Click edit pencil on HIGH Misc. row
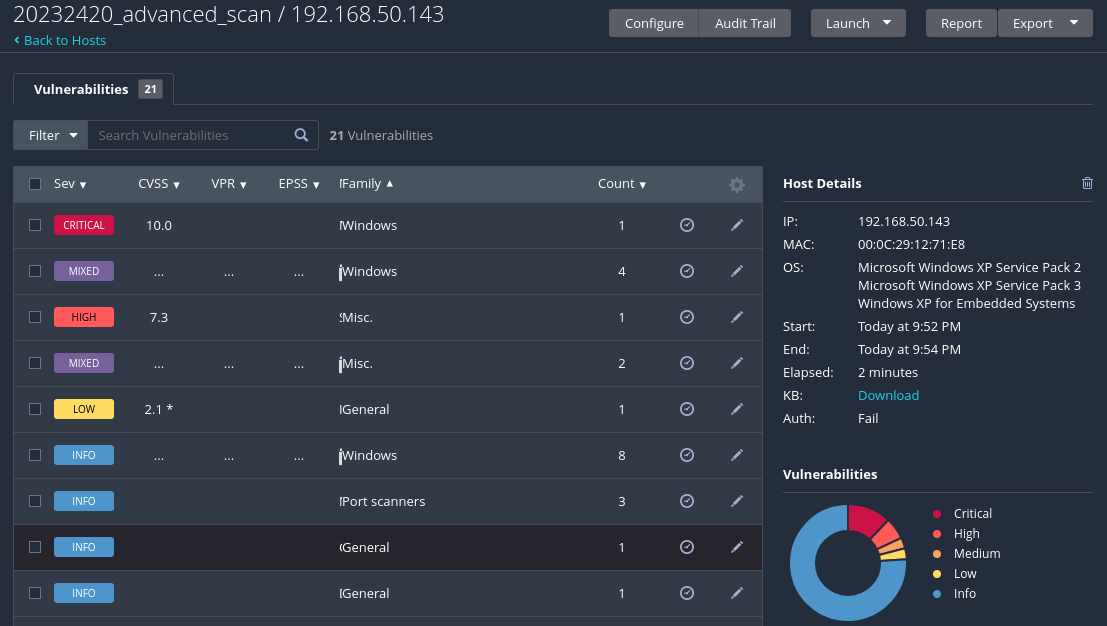 click(736, 317)
